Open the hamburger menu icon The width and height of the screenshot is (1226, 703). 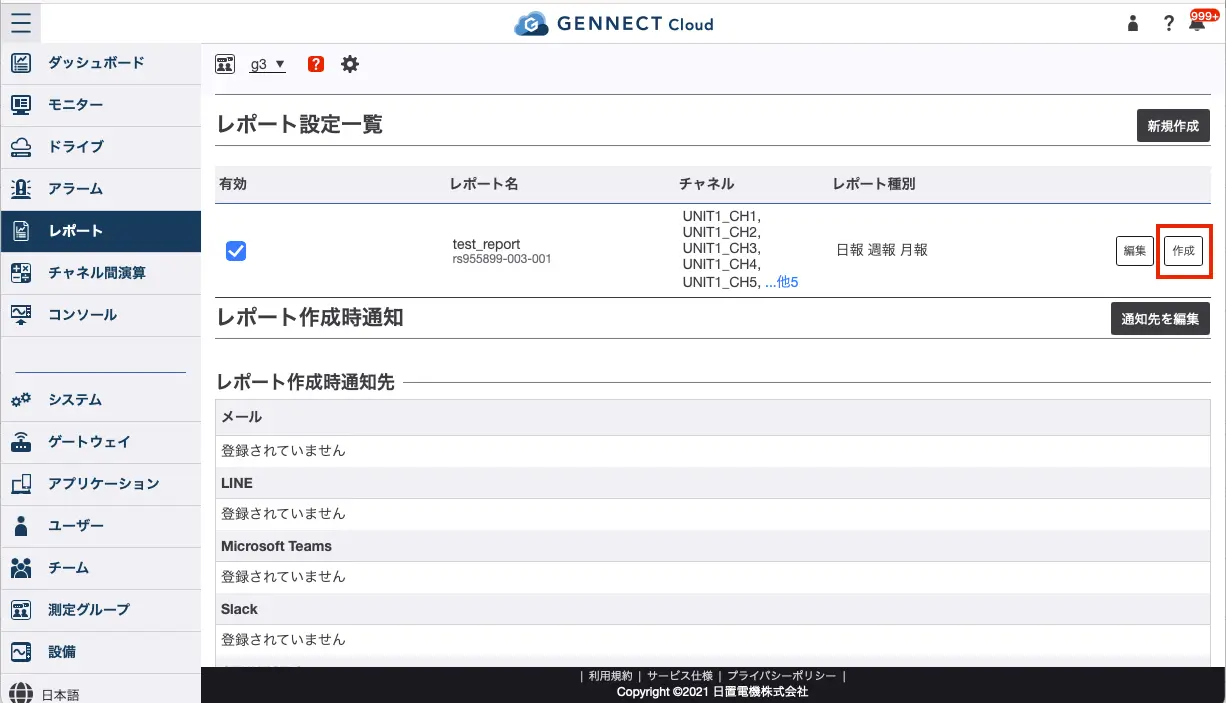click(x=21, y=22)
